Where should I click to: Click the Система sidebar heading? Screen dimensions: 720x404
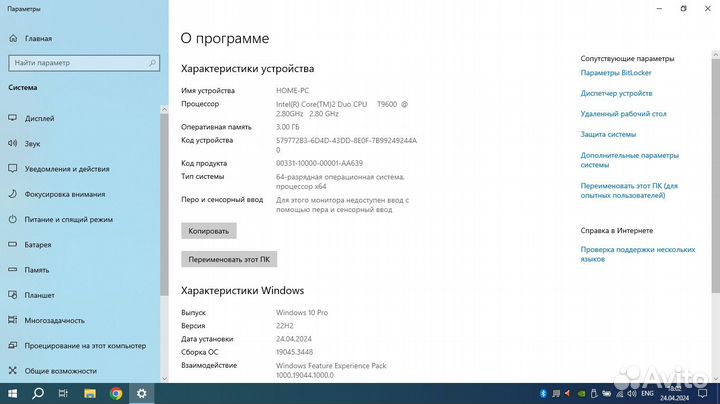pos(22,87)
